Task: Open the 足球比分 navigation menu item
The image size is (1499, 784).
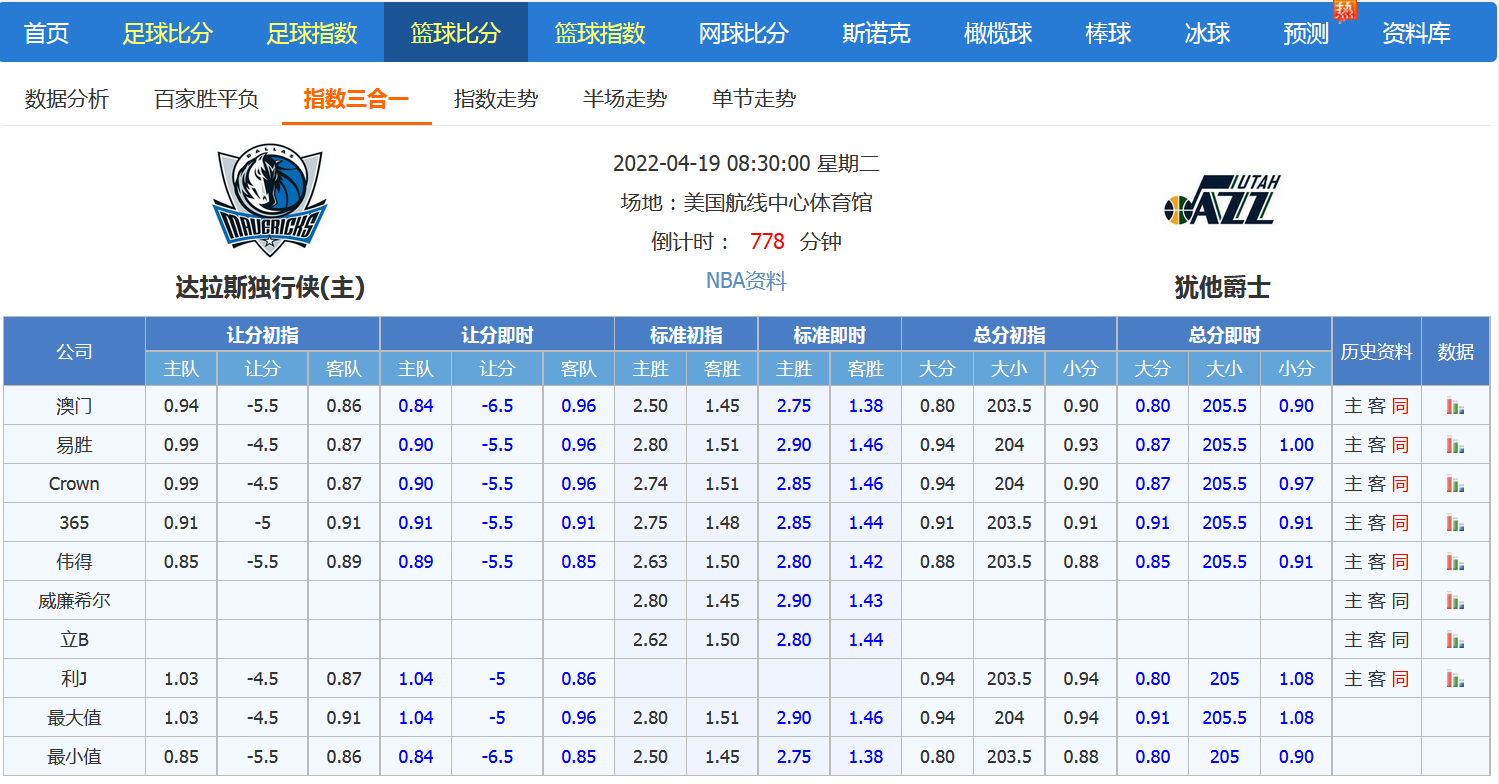Action: click(168, 33)
